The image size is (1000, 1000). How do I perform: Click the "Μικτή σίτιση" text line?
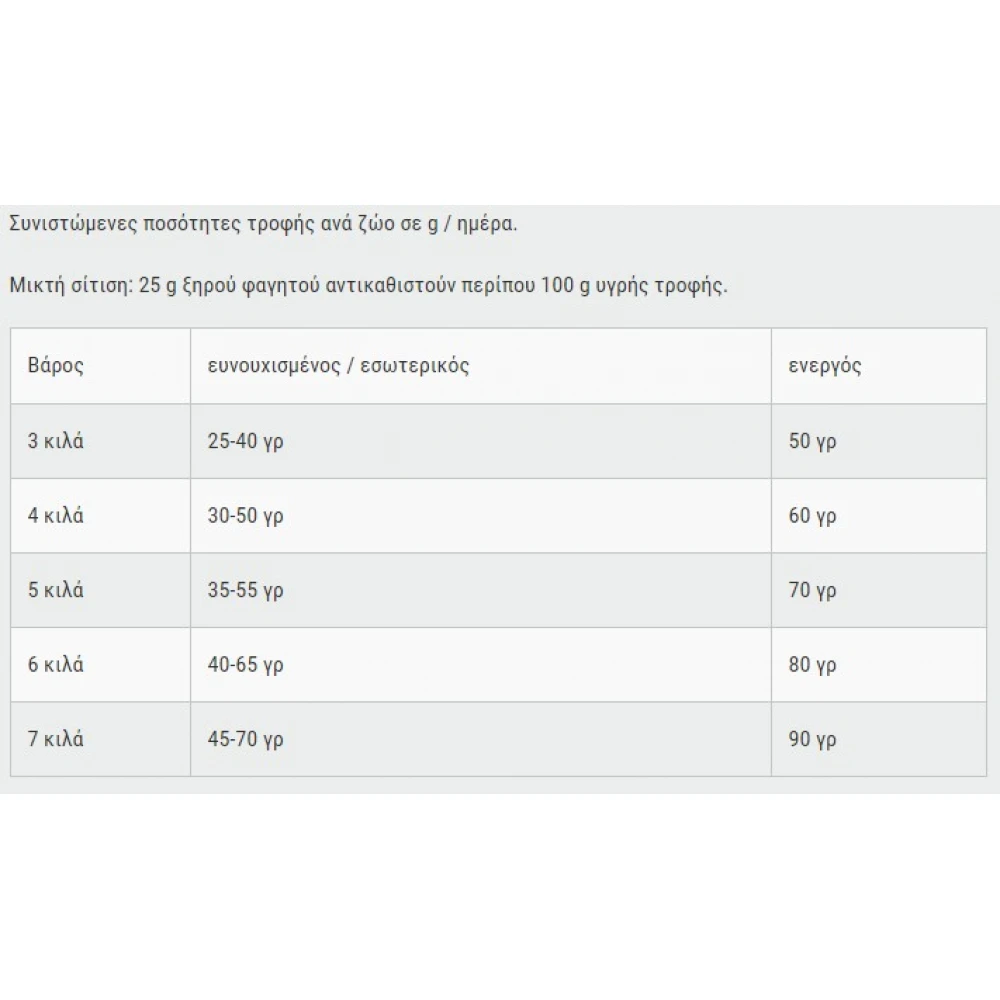pyautogui.click(x=368, y=285)
